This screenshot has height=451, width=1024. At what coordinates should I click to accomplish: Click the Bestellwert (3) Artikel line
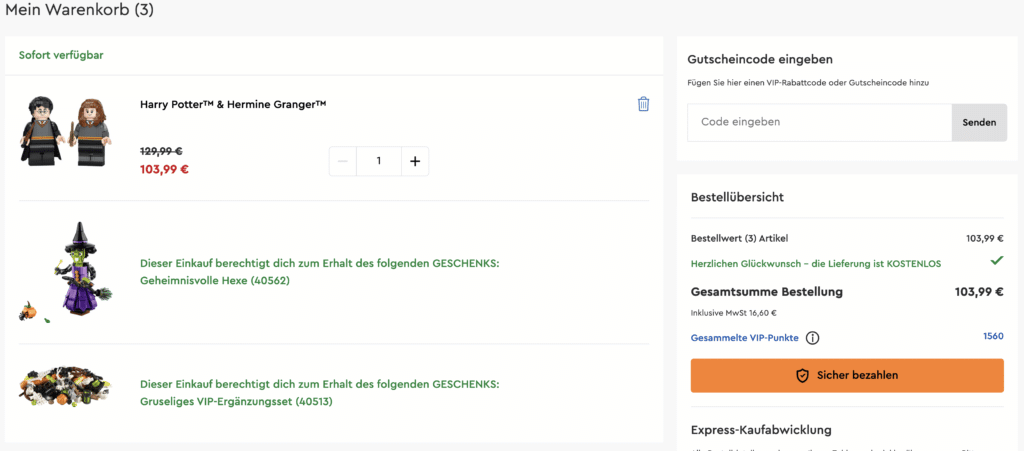[847, 238]
